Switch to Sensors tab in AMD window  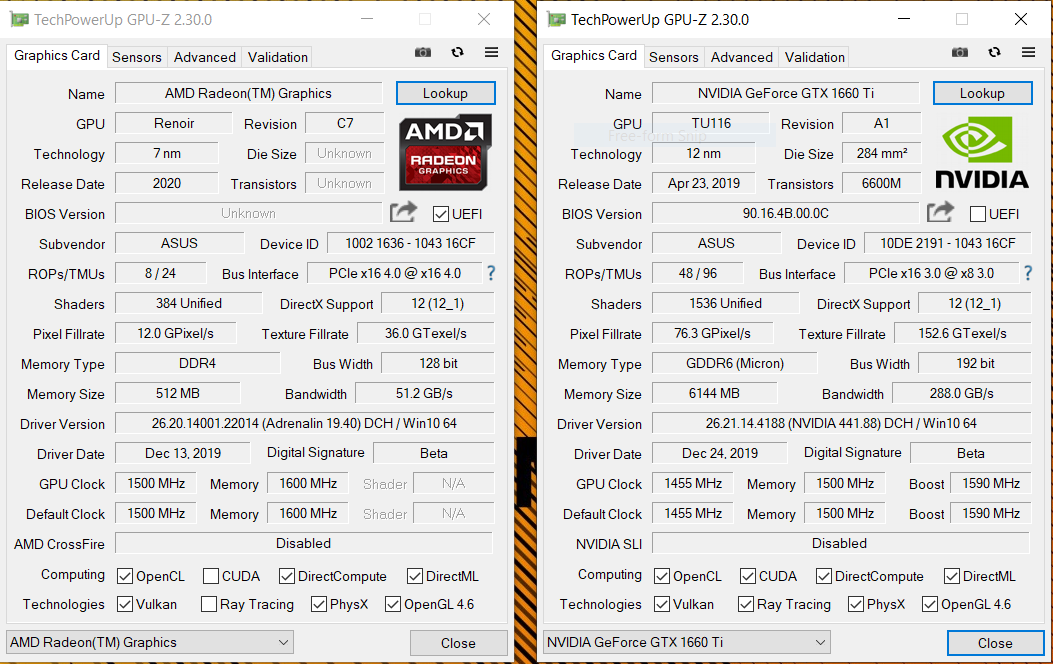tap(137, 57)
